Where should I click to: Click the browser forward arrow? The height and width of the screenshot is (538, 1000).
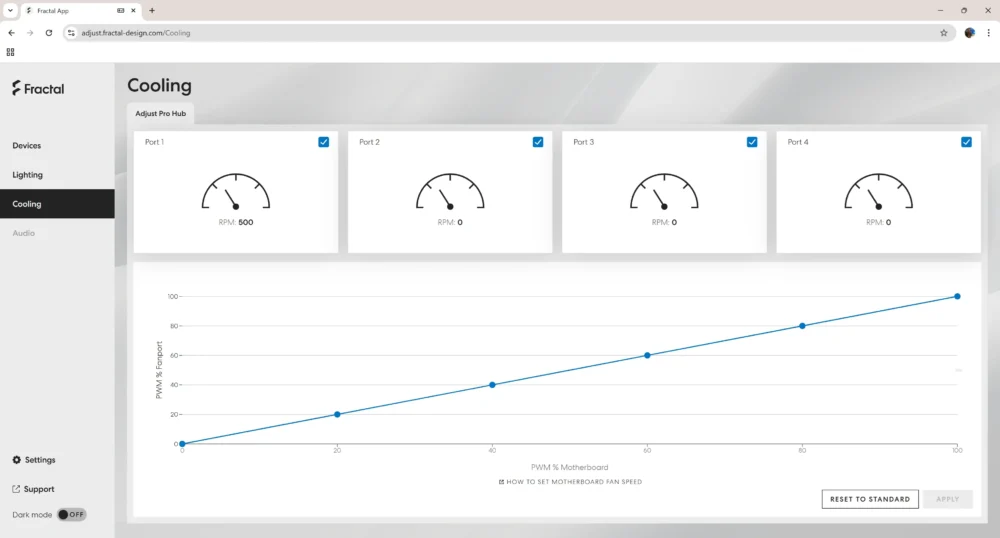click(30, 33)
